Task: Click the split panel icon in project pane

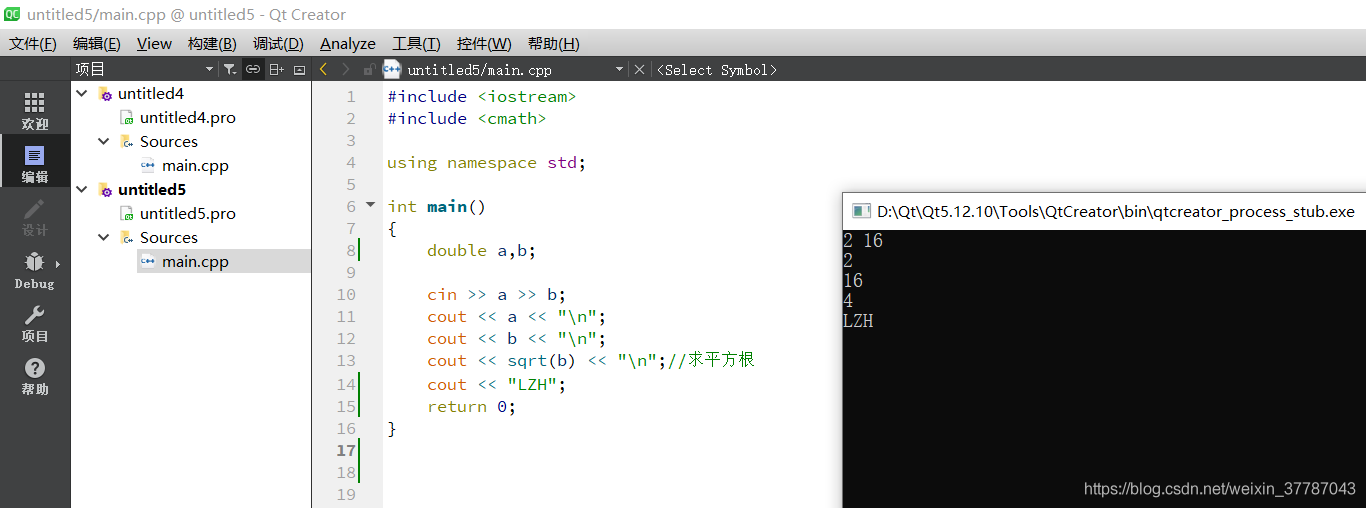Action: 276,69
